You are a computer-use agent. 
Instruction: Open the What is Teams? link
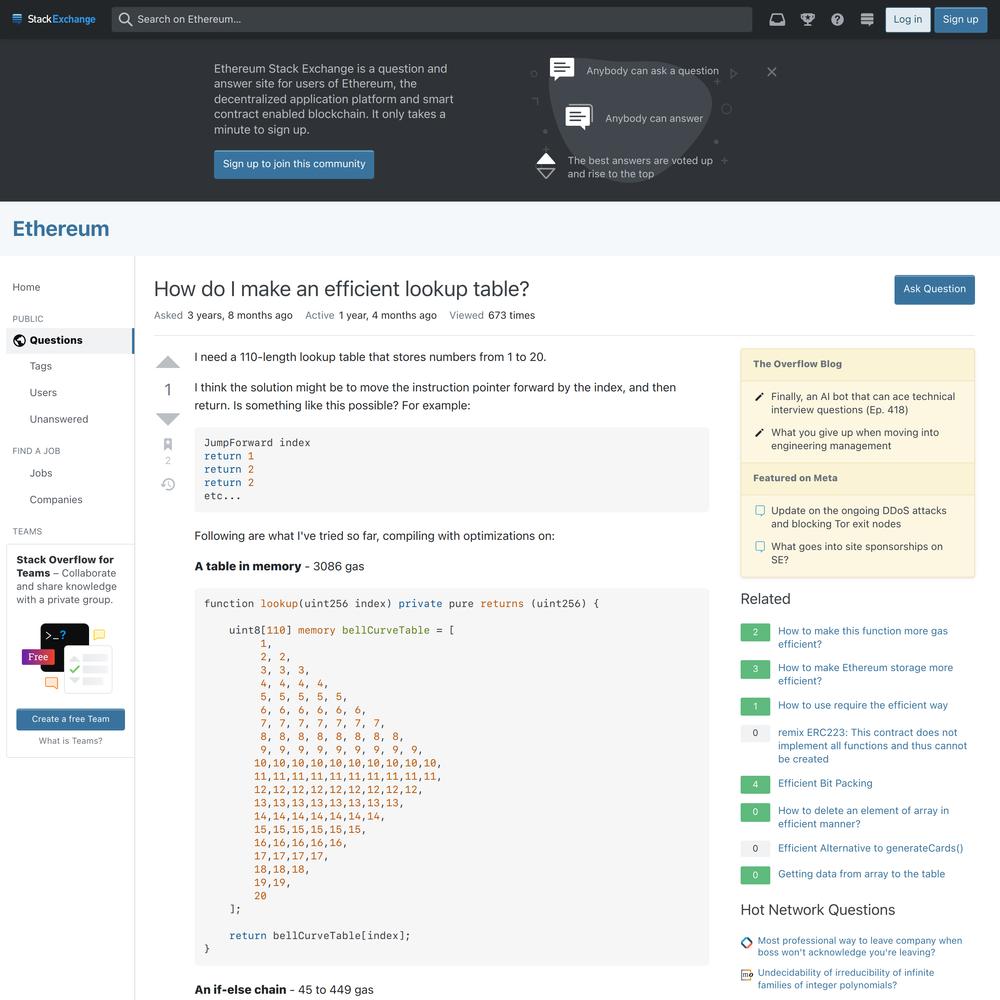point(70,740)
